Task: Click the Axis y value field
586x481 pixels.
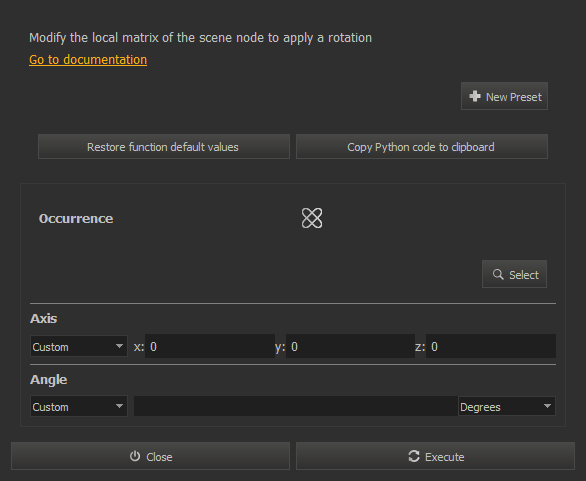Action: pos(351,346)
